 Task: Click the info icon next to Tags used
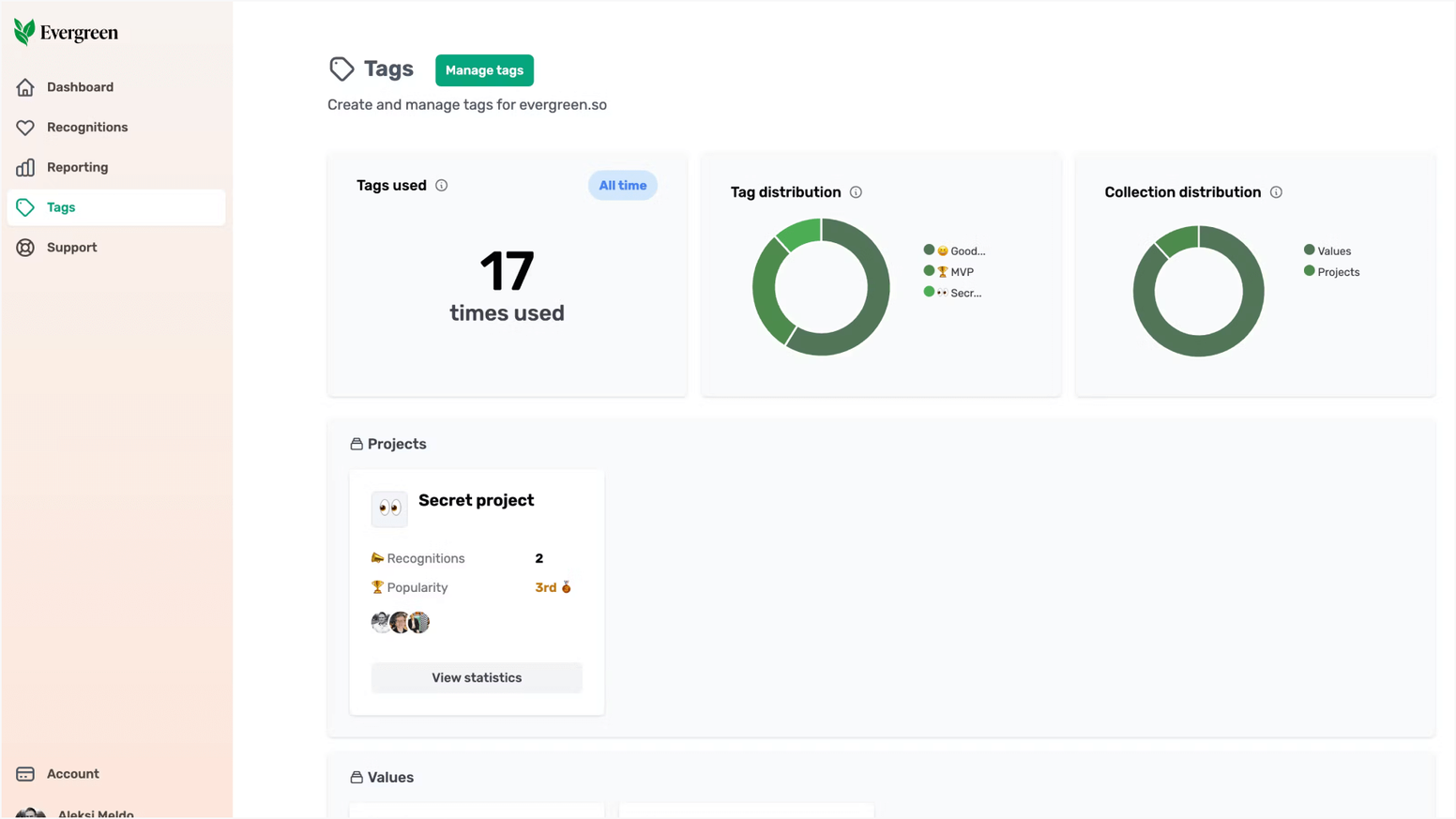point(442,186)
